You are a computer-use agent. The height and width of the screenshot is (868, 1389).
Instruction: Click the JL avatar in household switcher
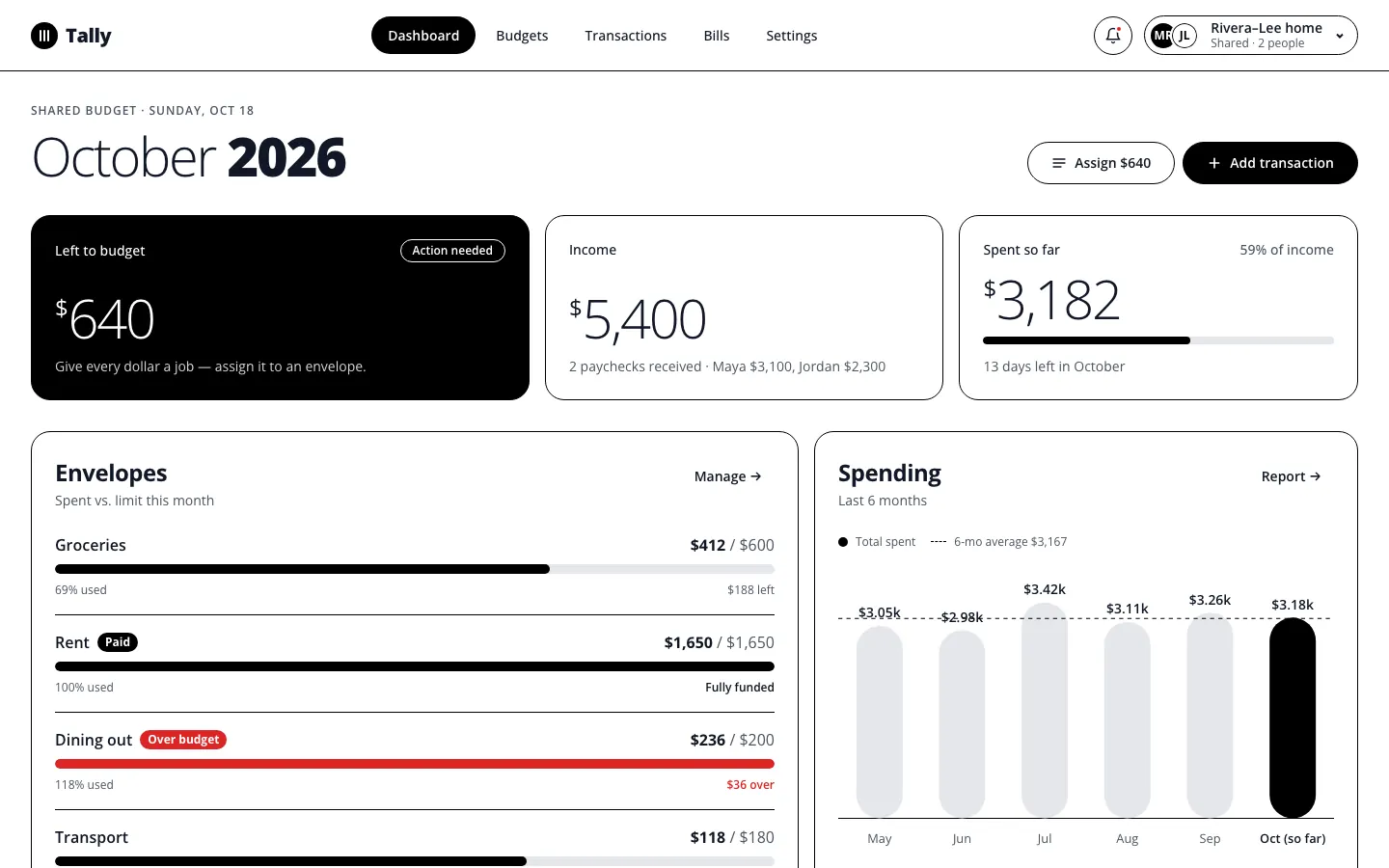[x=1185, y=36]
